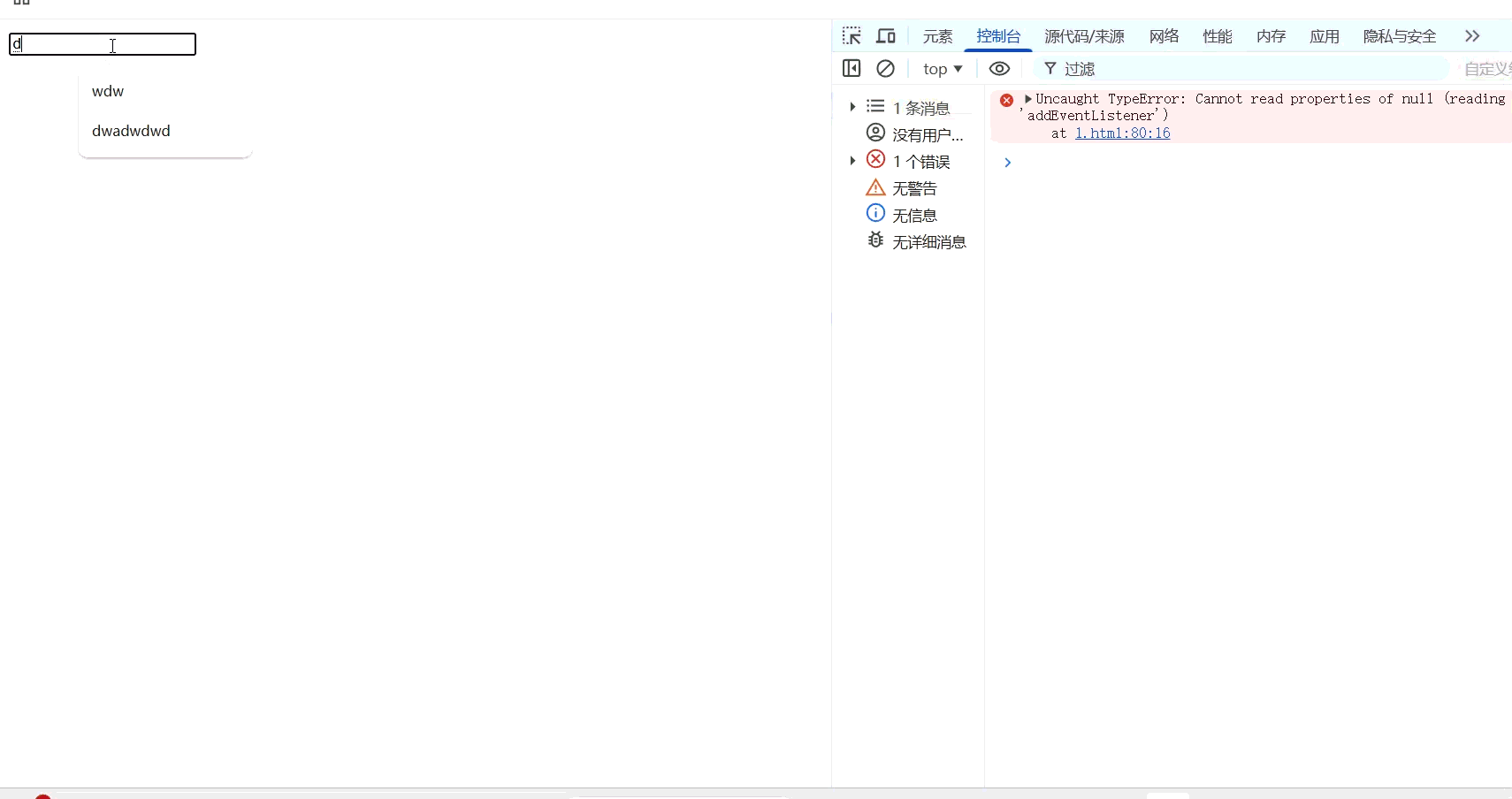Click the info circle icon beside 无信息
1512x799 pixels.
[875, 213]
